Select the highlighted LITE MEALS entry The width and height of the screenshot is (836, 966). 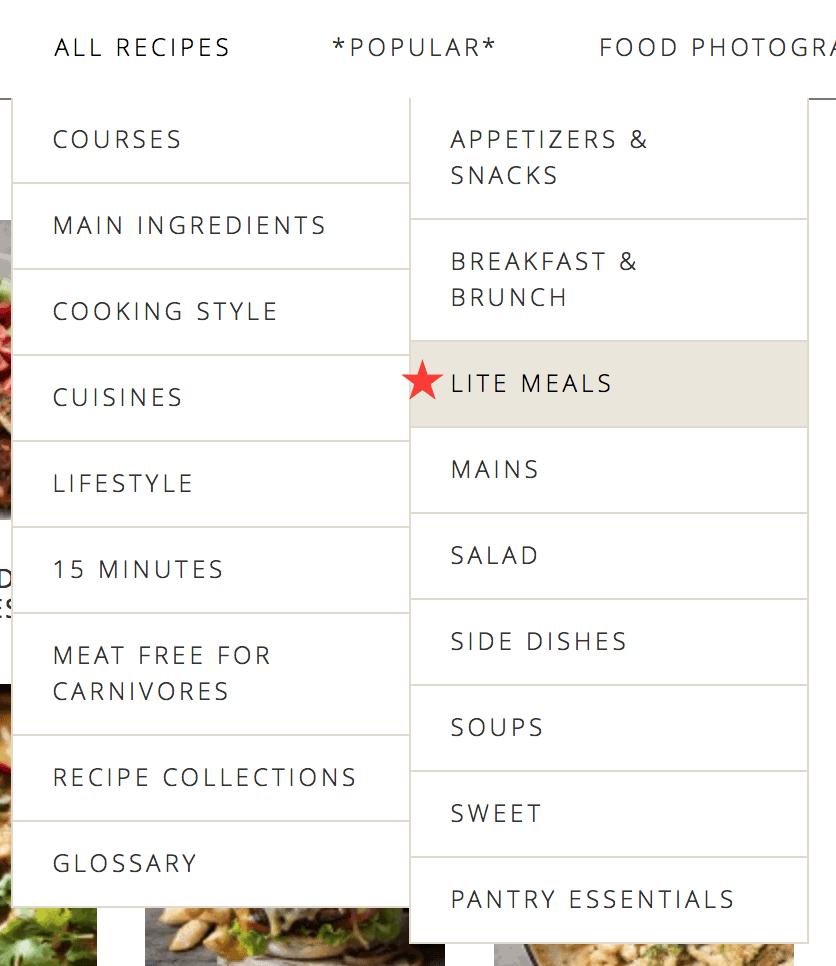pyautogui.click(x=531, y=383)
